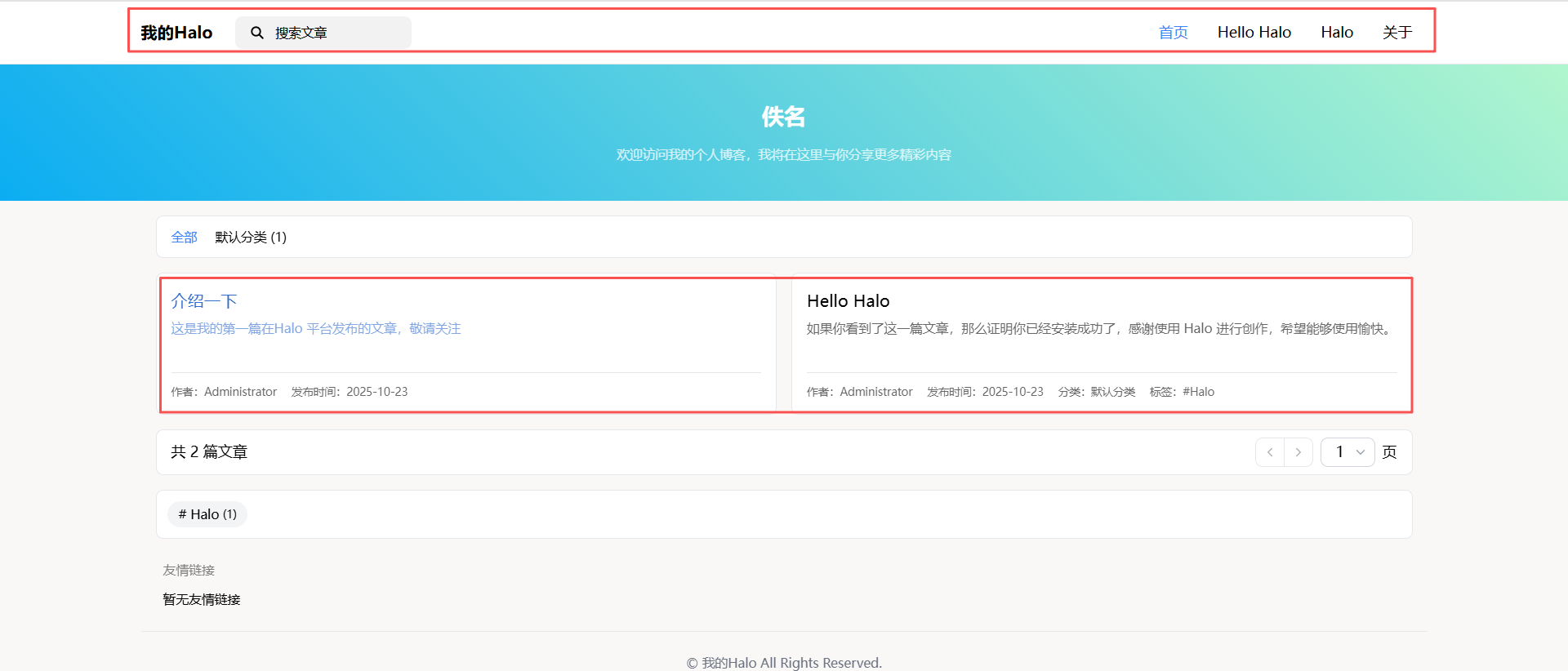Select the 全部 category filter
This screenshot has width=1568, height=671.
click(x=184, y=238)
